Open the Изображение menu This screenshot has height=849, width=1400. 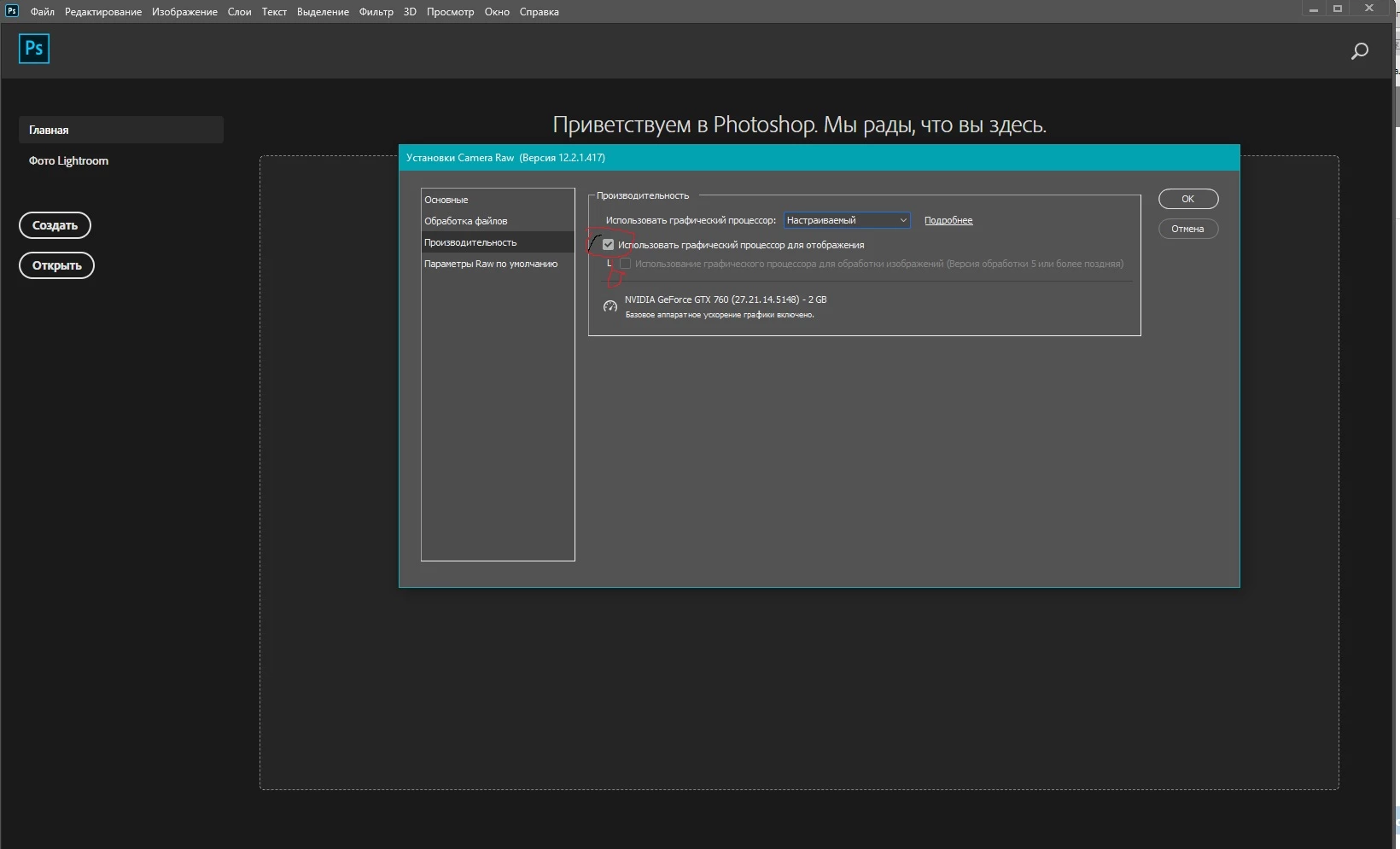184,12
